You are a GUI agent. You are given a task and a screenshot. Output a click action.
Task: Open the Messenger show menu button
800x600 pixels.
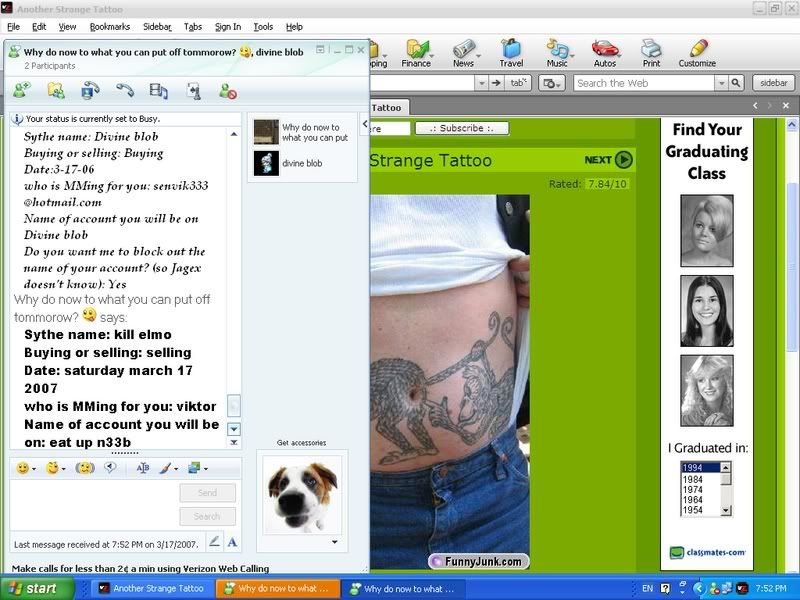pos(320,49)
